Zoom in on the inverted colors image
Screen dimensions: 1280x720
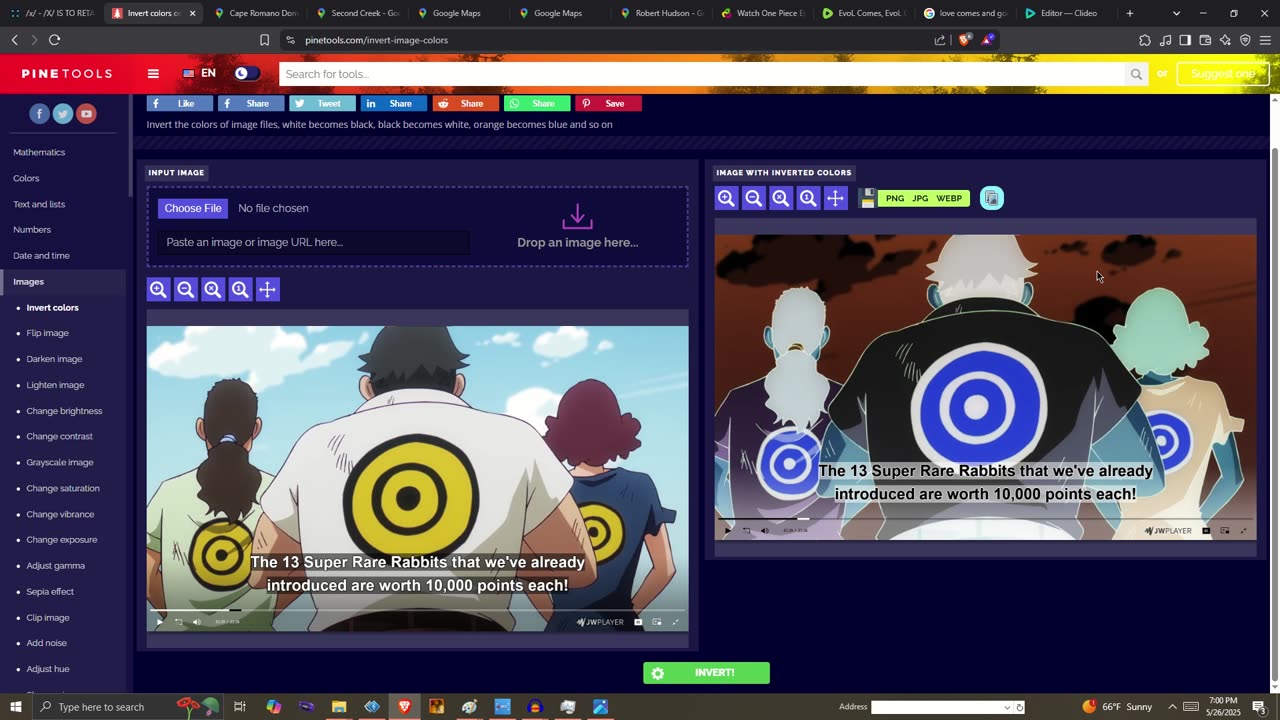point(726,198)
